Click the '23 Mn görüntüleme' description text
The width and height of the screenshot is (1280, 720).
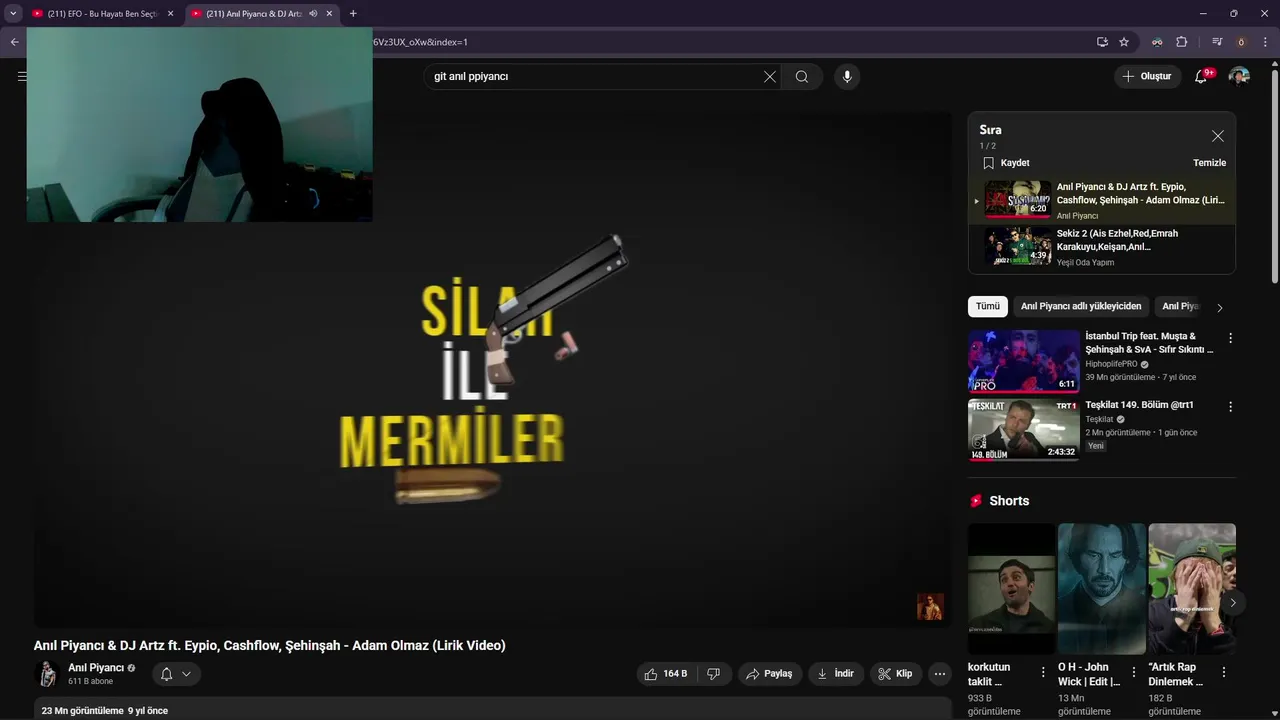coord(83,711)
